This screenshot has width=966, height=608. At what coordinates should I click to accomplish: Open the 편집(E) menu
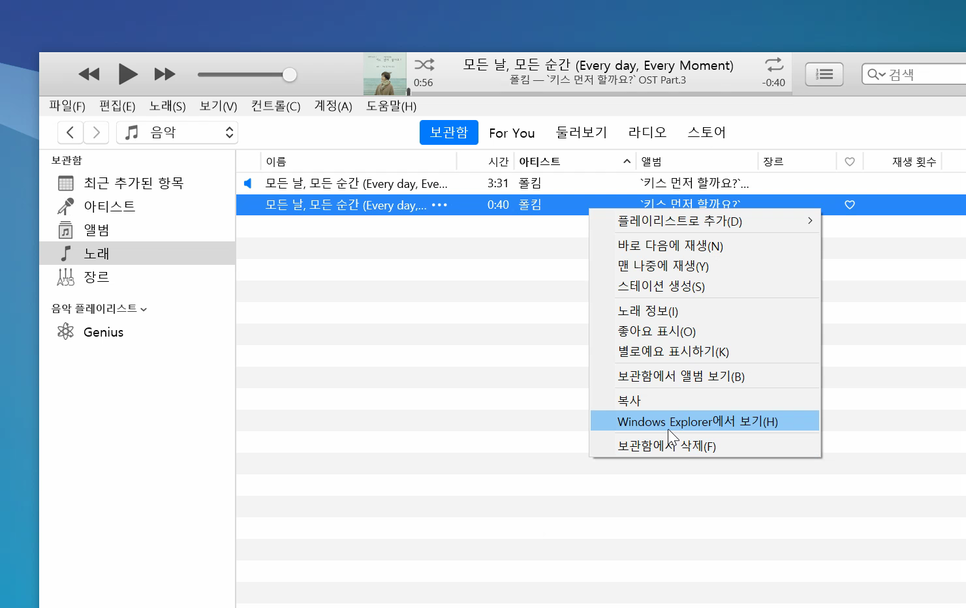pyautogui.click(x=117, y=106)
